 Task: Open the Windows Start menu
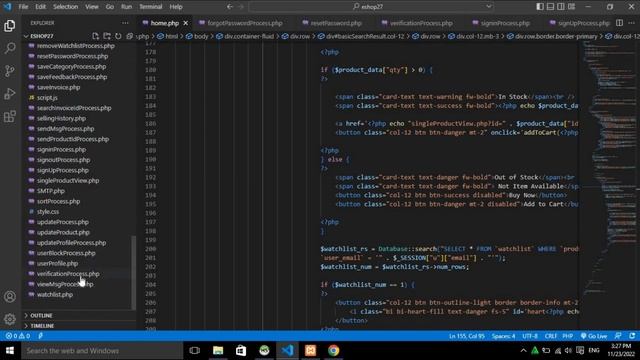tap(10, 351)
